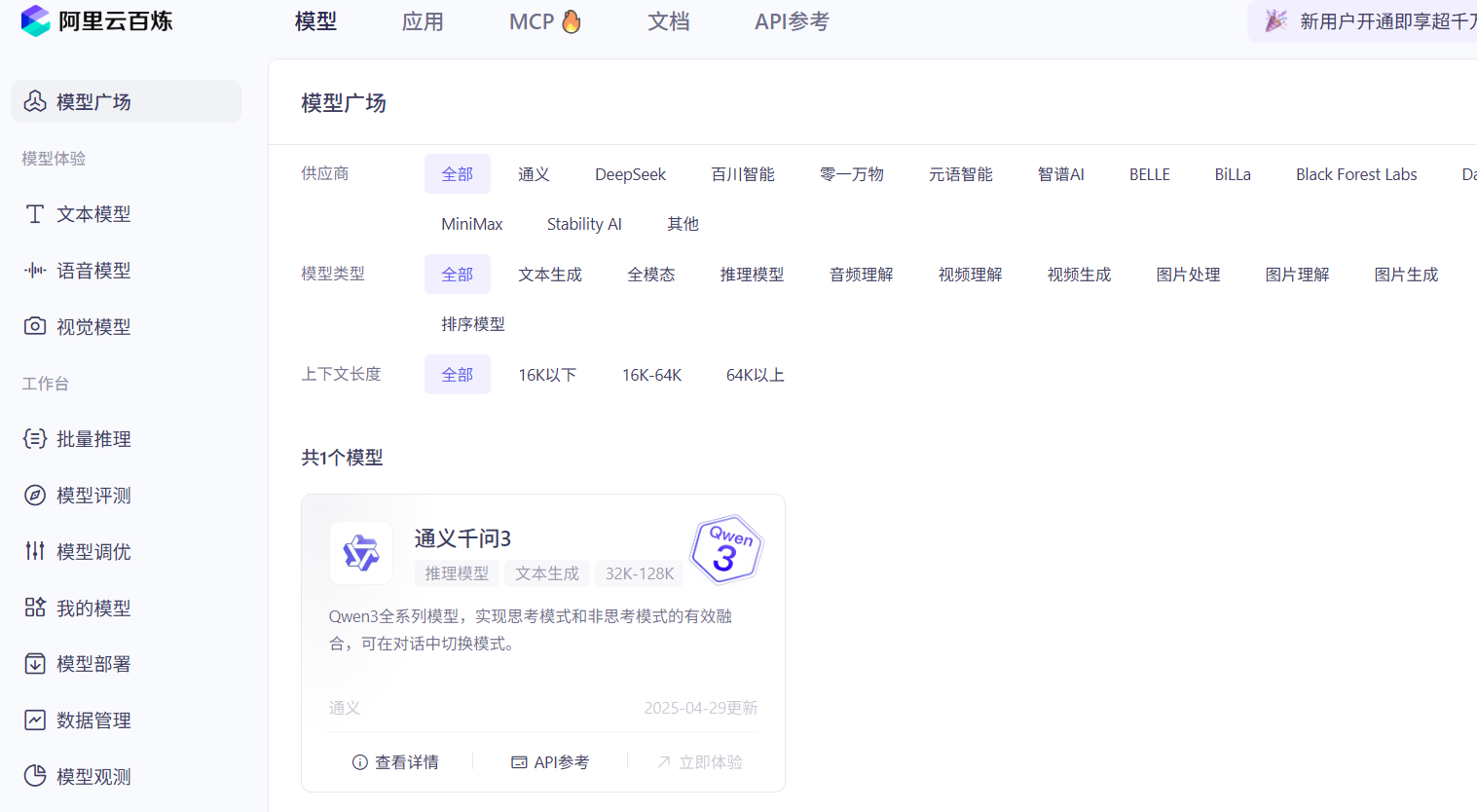Filter suppliers by Stability AI
This screenshot has width=1477, height=812.
coord(584,224)
